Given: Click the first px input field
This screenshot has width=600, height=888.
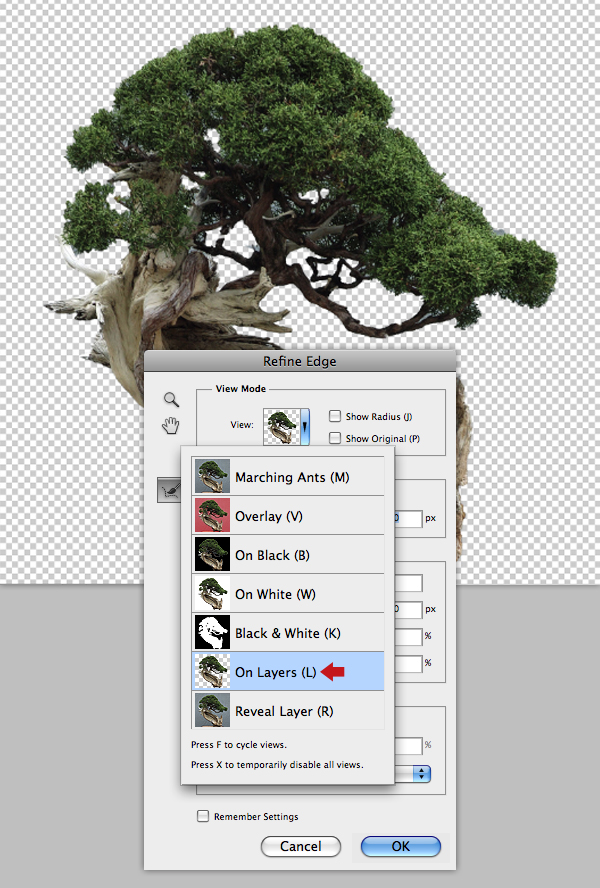Looking at the screenshot, I should click(x=408, y=518).
